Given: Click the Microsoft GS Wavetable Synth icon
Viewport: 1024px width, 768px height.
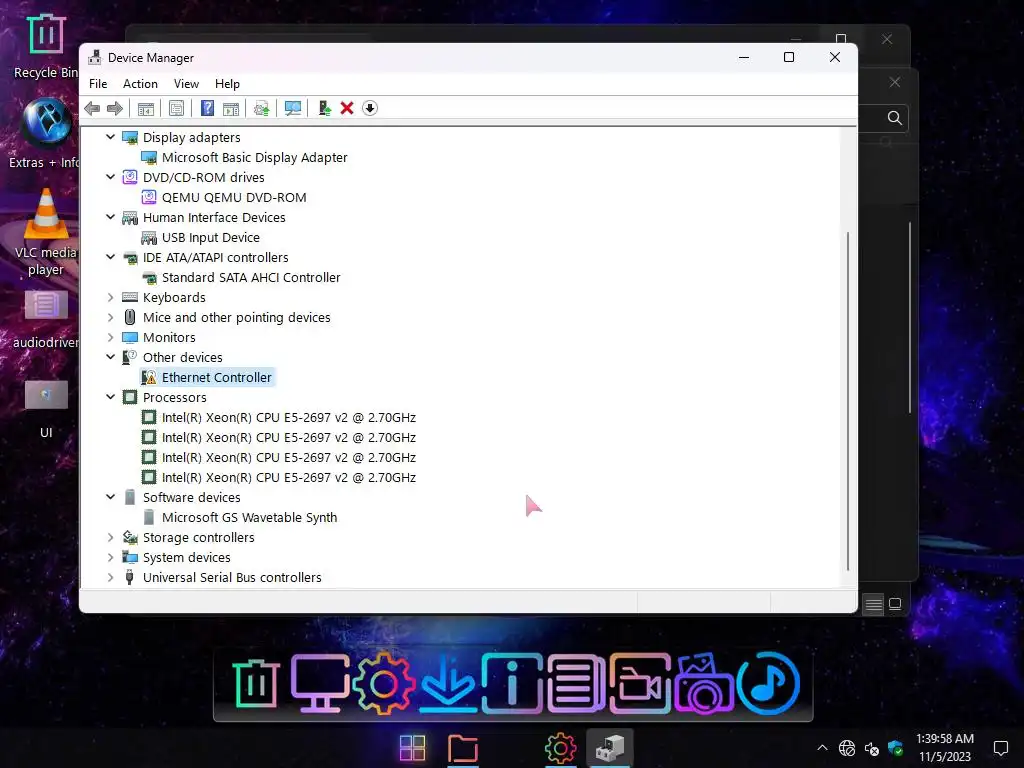Looking at the screenshot, I should pyautogui.click(x=149, y=517).
